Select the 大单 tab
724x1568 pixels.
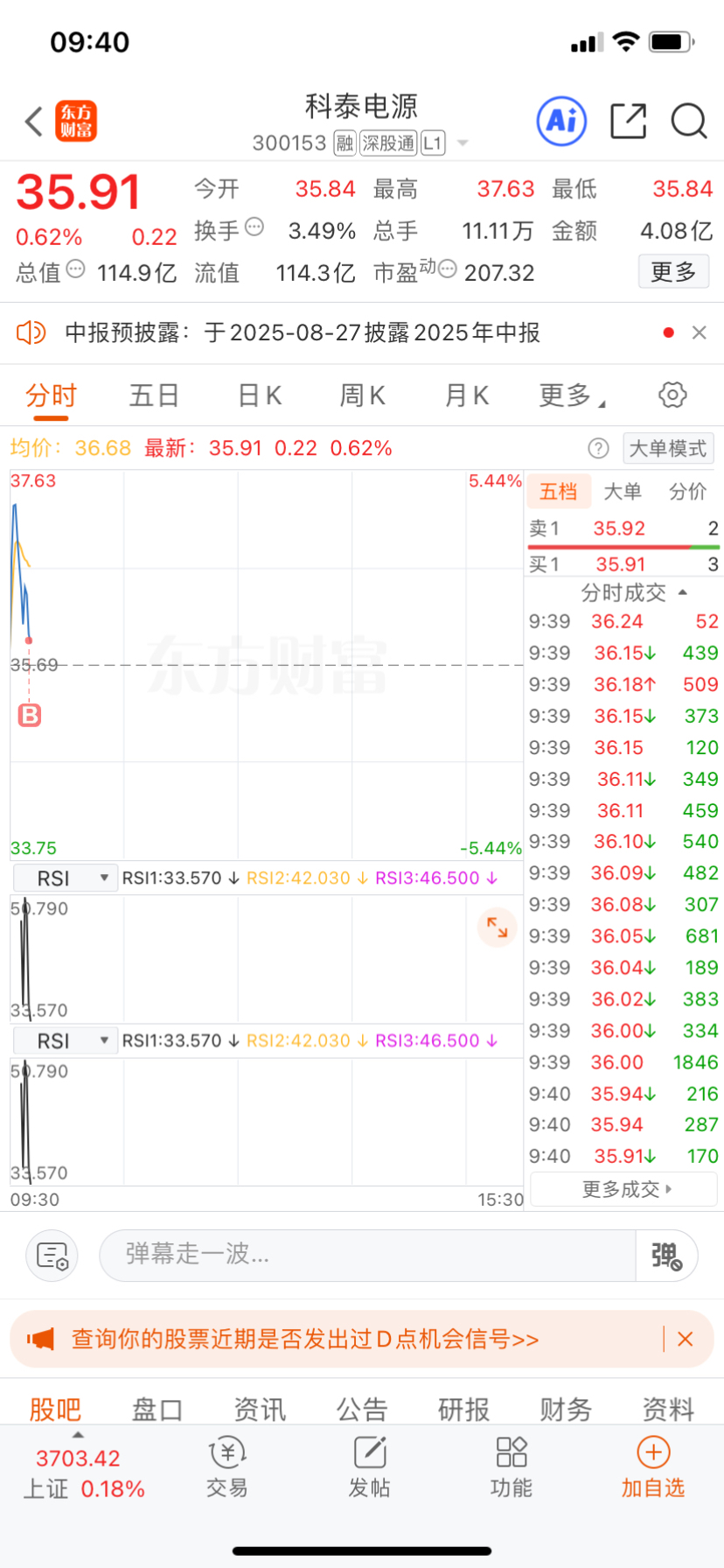[623, 492]
